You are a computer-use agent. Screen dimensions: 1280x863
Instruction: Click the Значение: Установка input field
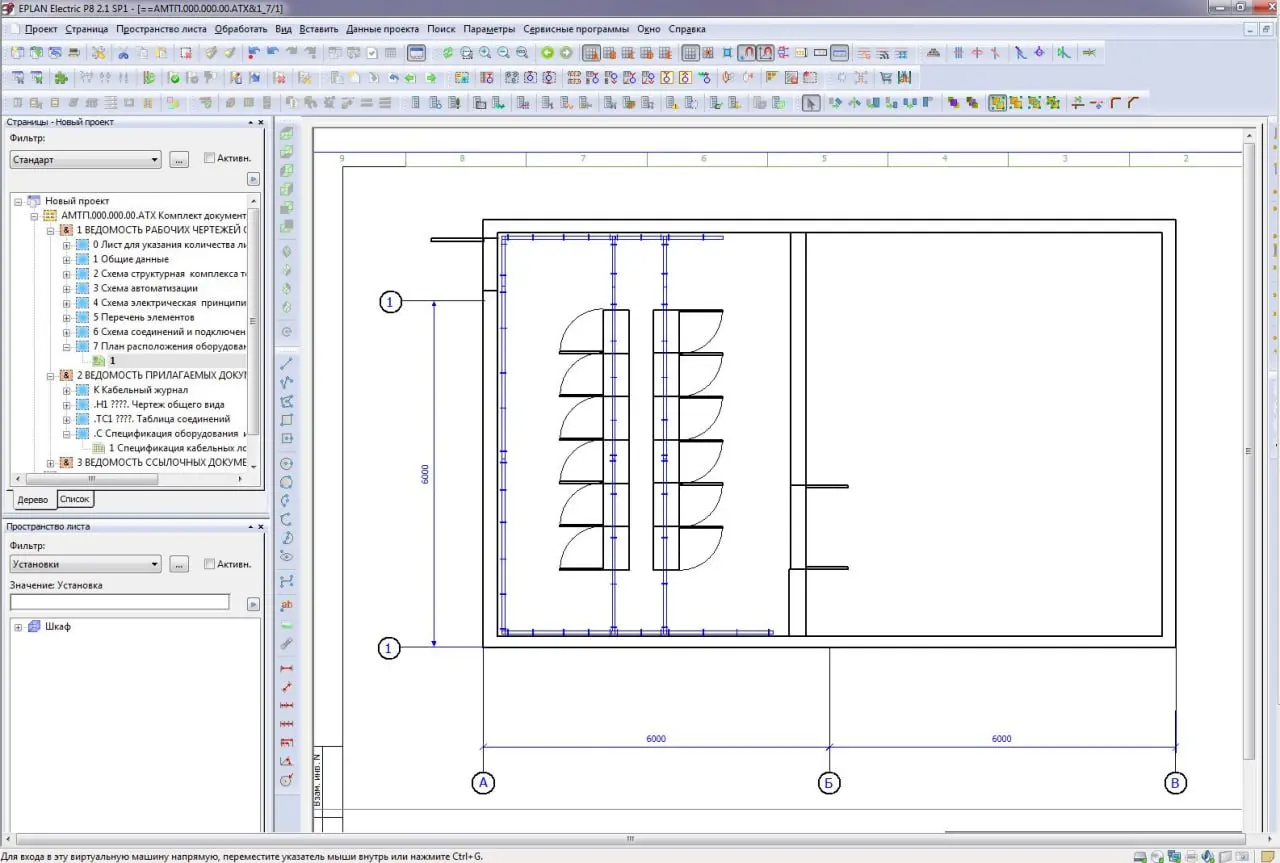tap(120, 602)
